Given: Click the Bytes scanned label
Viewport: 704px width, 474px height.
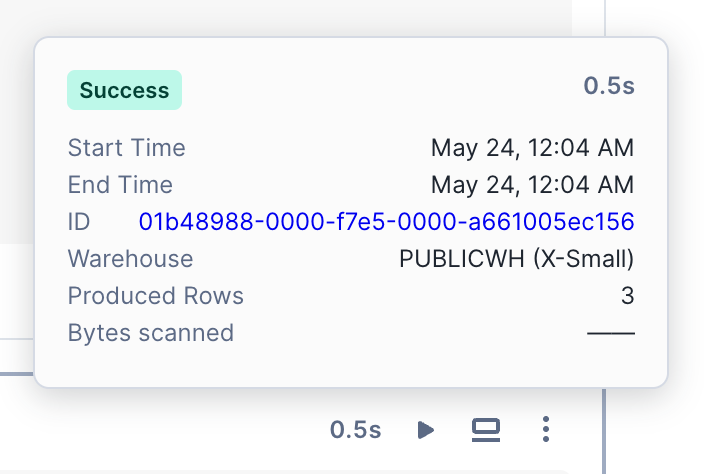Looking at the screenshot, I should click(x=151, y=332).
